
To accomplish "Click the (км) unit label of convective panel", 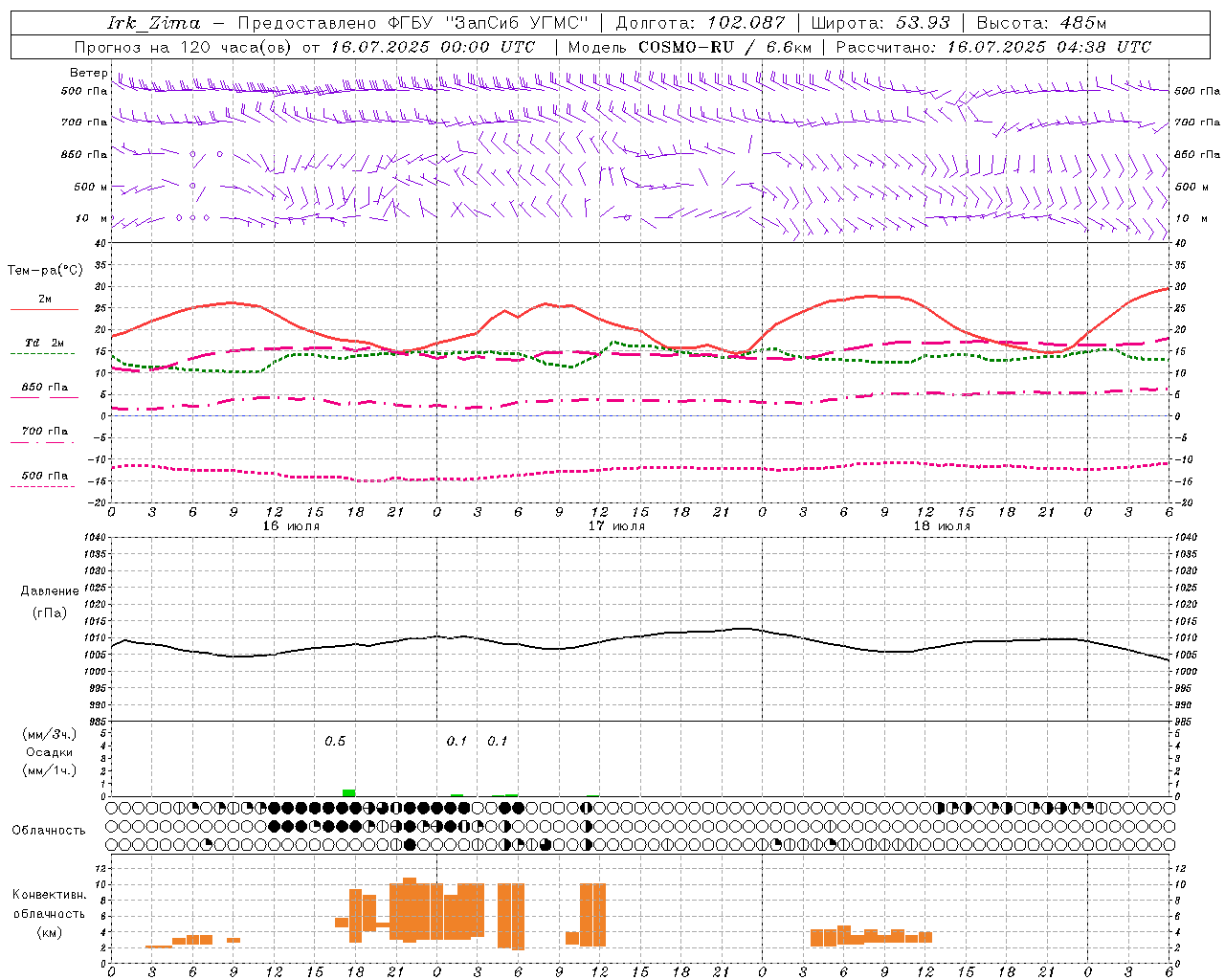I will [x=49, y=932].
